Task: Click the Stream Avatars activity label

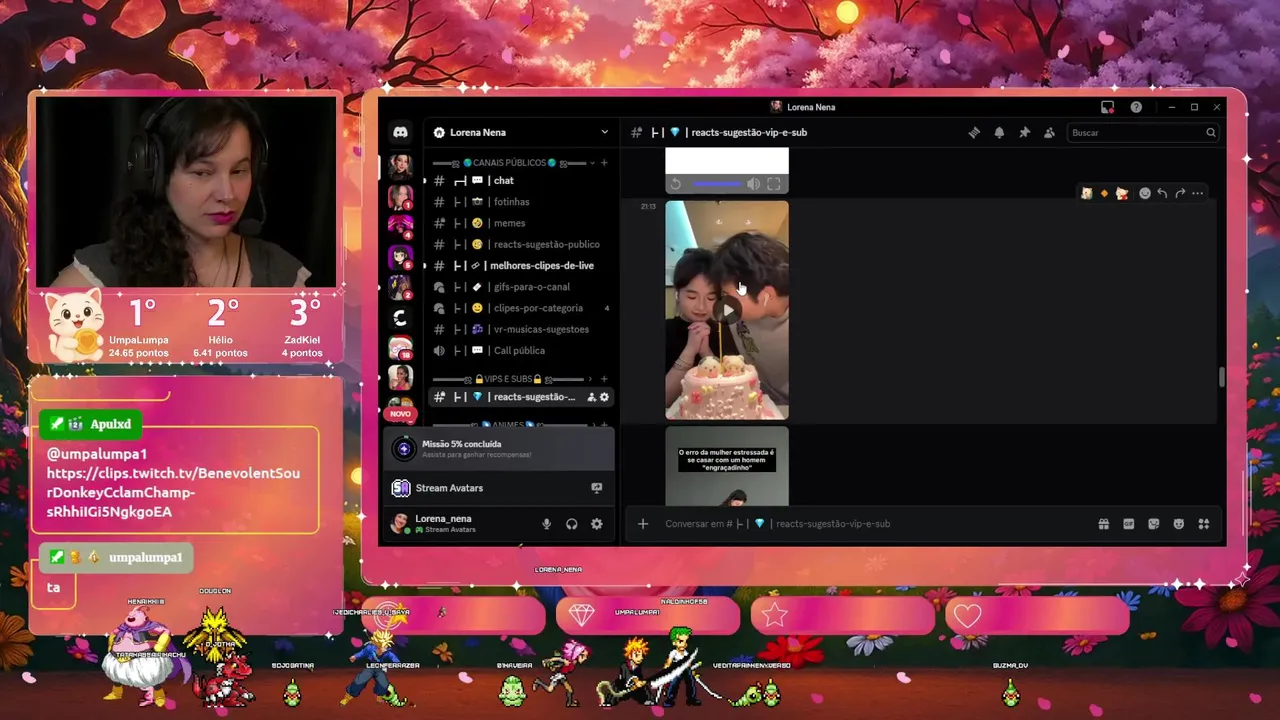Action: (449, 488)
